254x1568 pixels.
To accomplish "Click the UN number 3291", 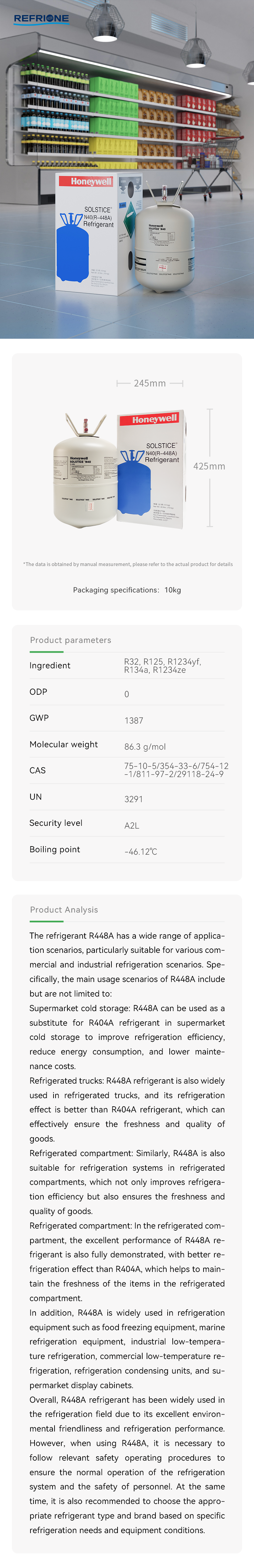I will 133,799.
